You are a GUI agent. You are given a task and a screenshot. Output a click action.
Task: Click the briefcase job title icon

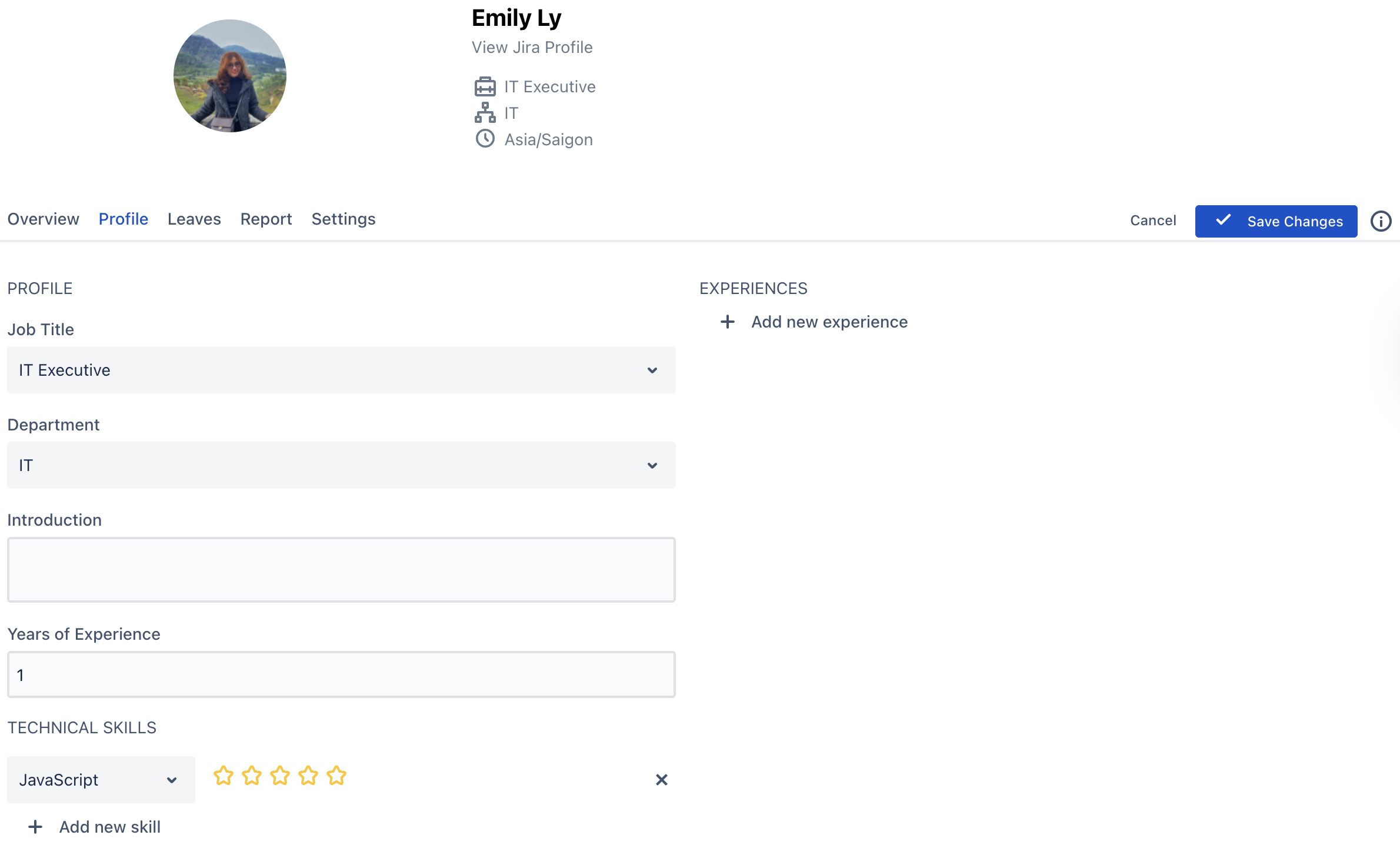pos(485,86)
